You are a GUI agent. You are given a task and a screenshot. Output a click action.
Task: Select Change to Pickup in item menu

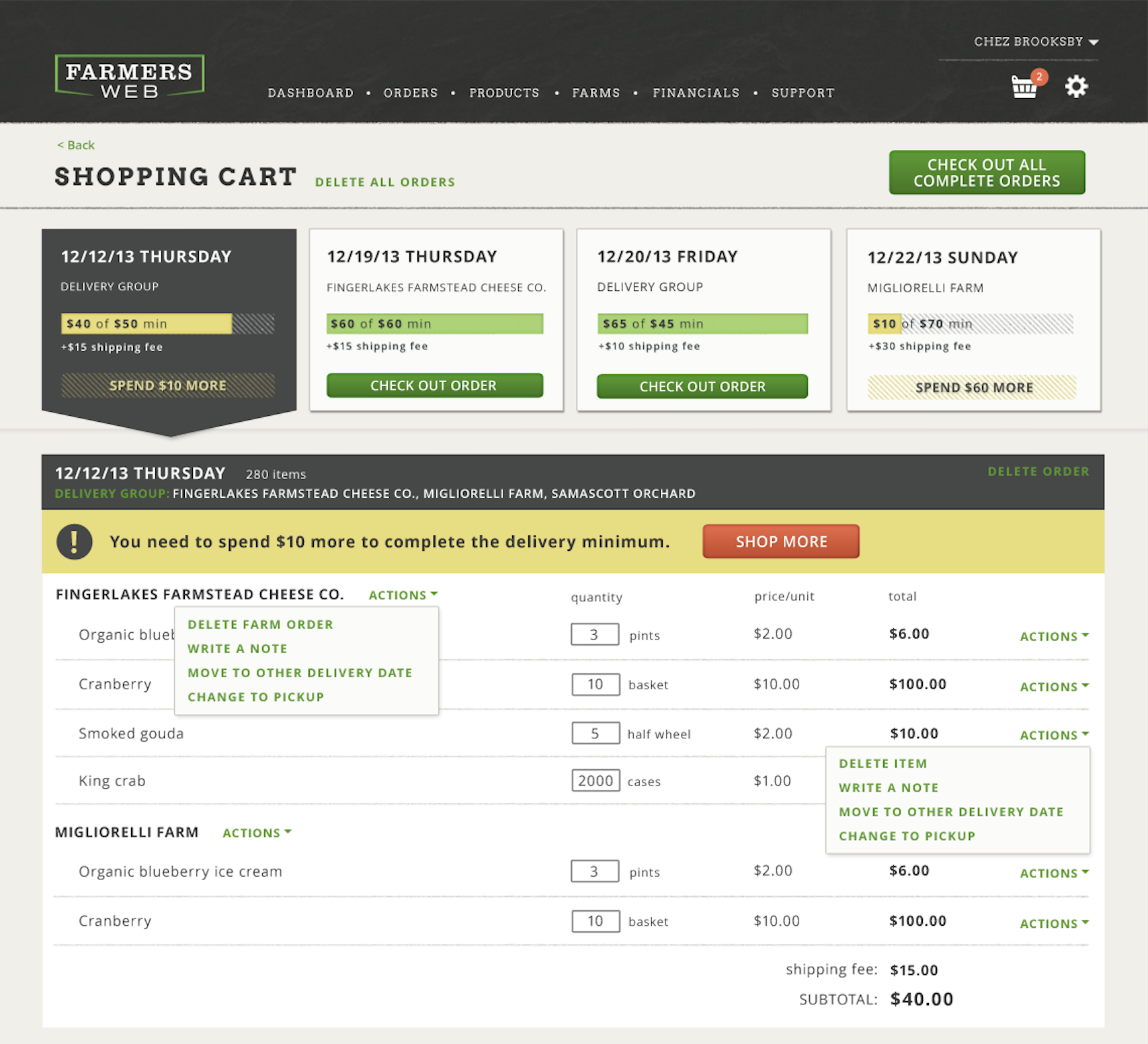(x=907, y=836)
